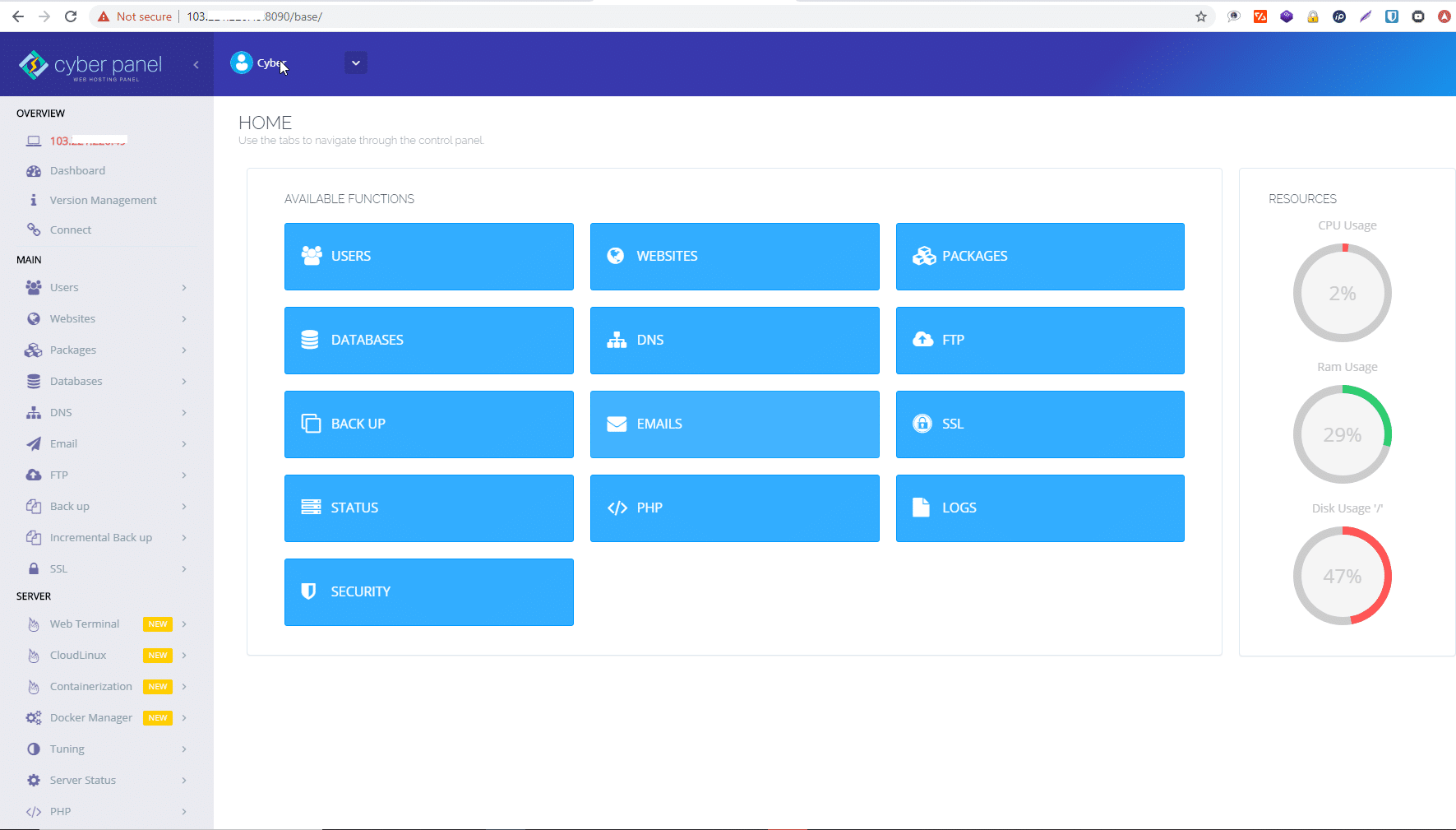This screenshot has width=1456, height=830.
Task: Click the server IP link under Overview
Action: (x=88, y=141)
